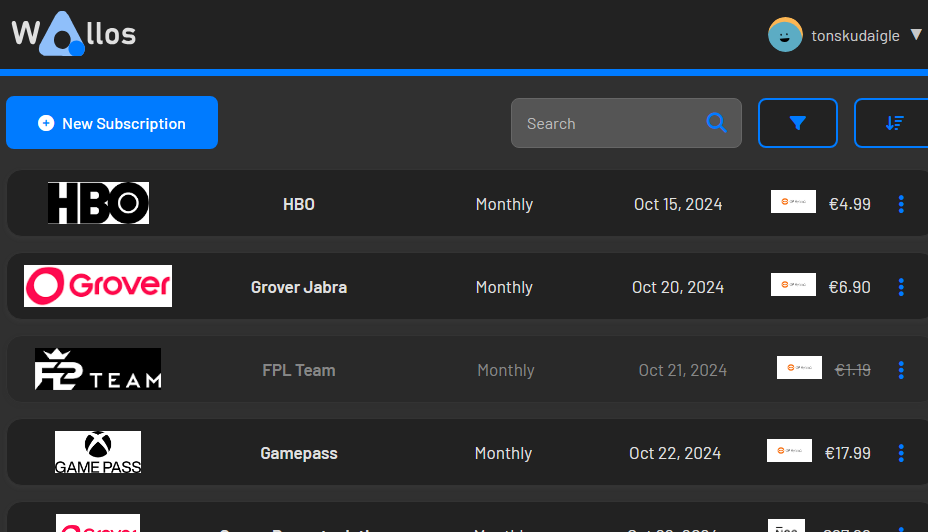Screen dimensions: 928x532
Task: Click the FPL Team logo thumbnail
Action: point(98,369)
